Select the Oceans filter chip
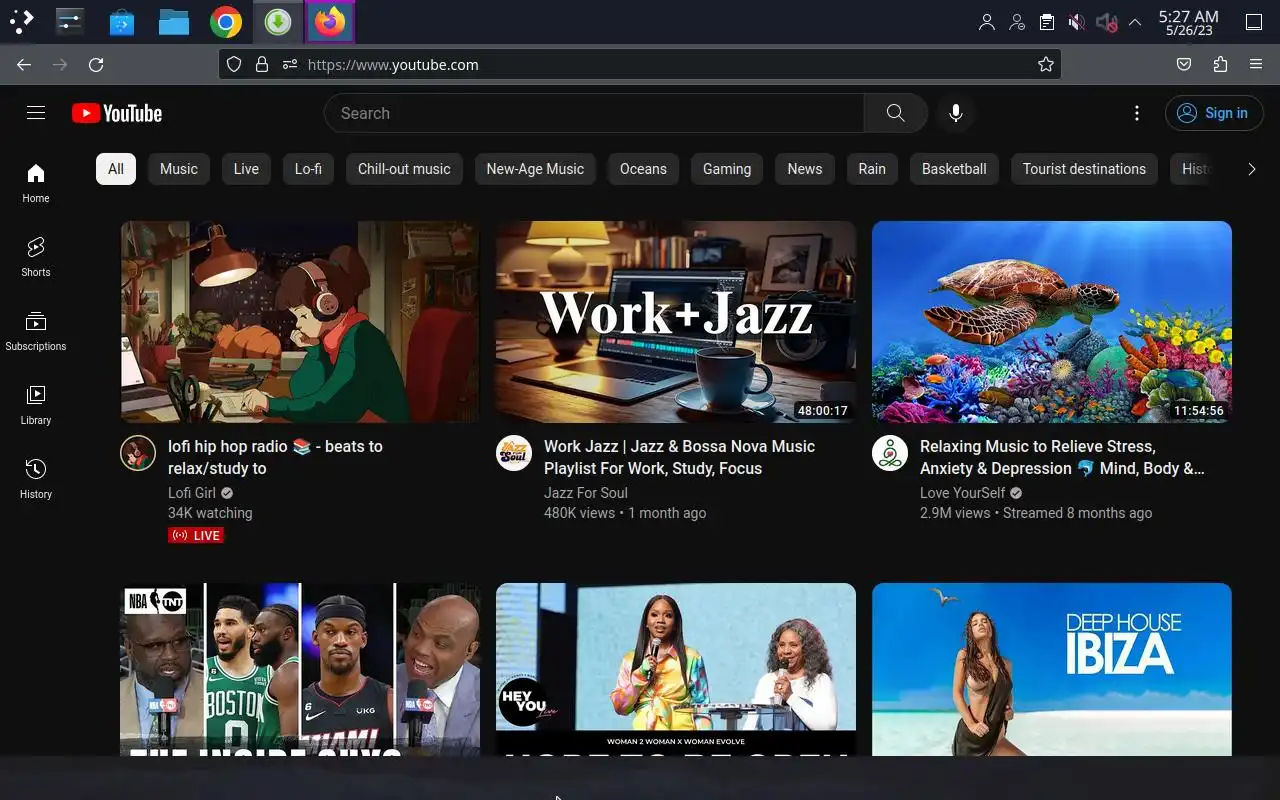The image size is (1280, 800). click(x=643, y=169)
